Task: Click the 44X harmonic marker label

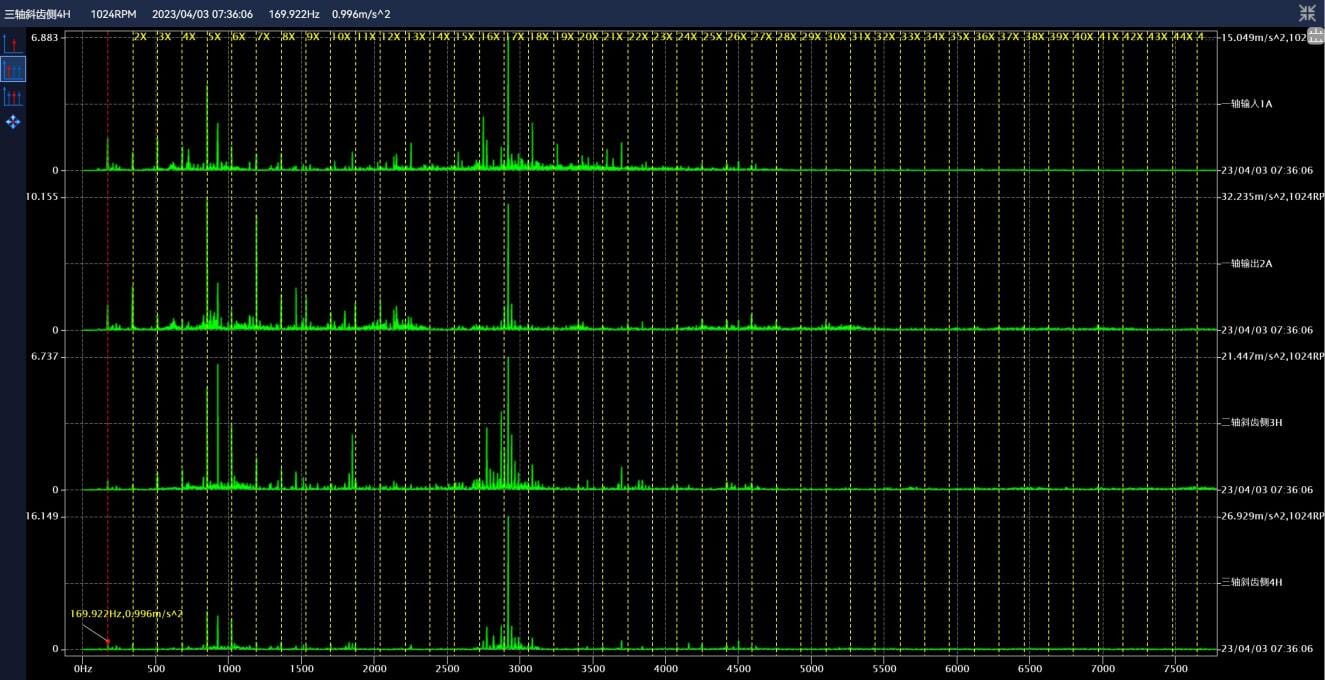Action: click(1182, 37)
